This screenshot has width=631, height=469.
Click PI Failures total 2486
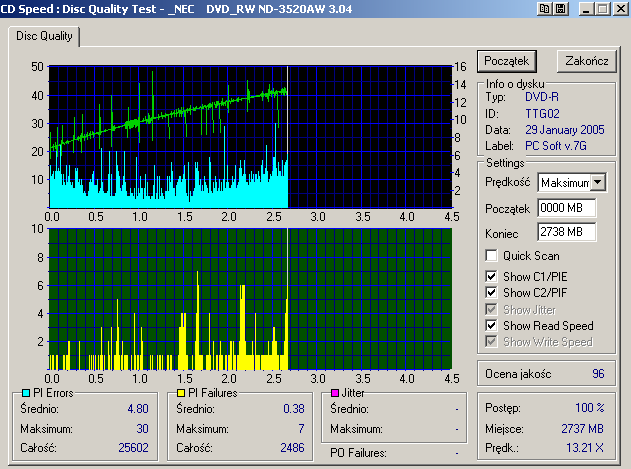[292, 448]
